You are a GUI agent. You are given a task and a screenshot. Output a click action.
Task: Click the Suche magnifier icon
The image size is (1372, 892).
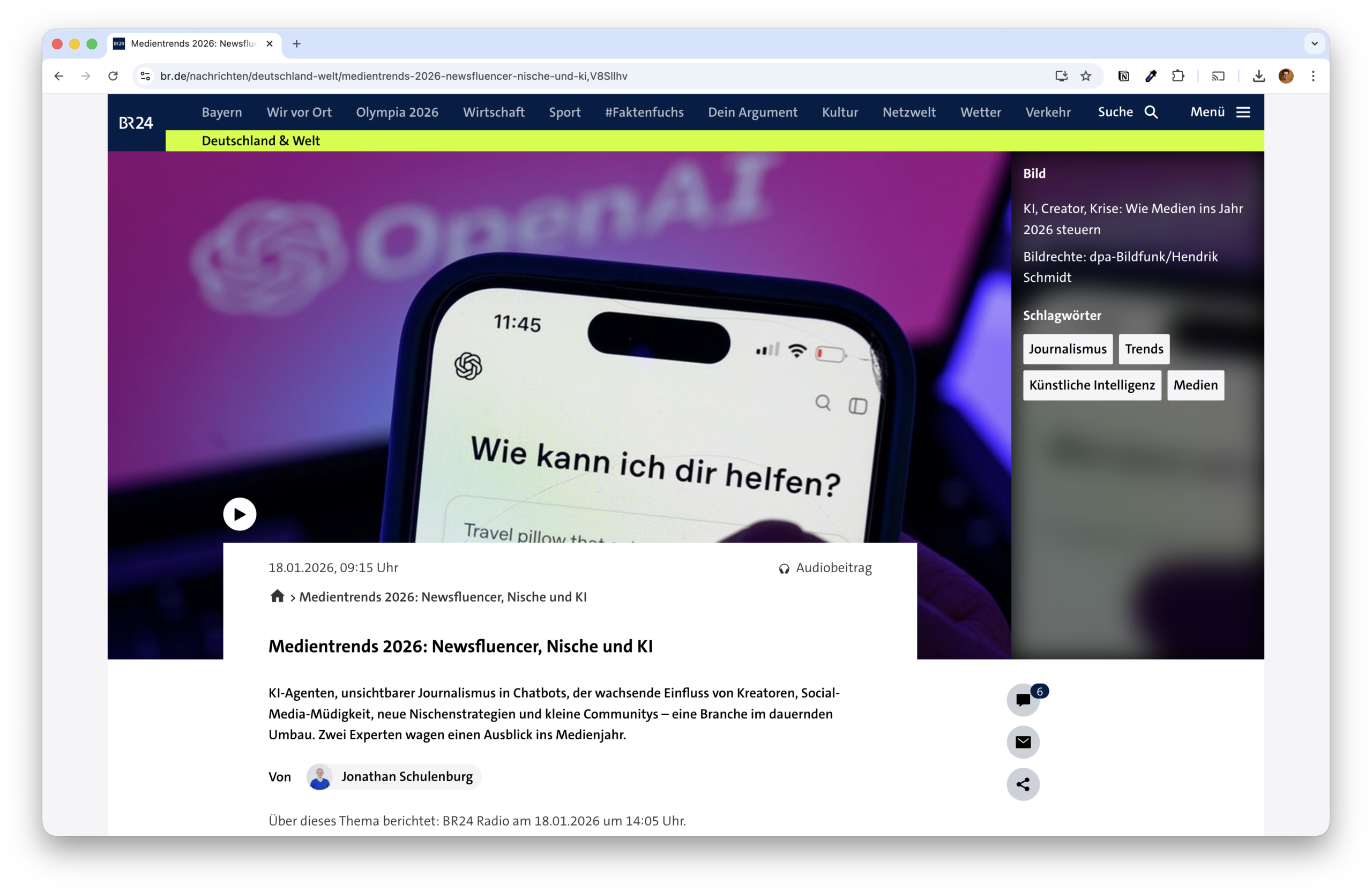[1151, 112]
